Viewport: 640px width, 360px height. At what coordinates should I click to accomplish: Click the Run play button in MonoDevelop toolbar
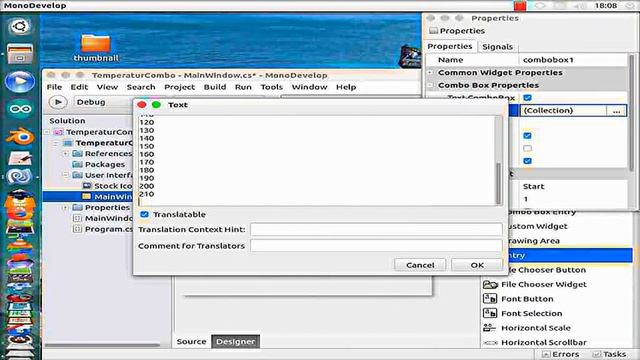pos(58,102)
